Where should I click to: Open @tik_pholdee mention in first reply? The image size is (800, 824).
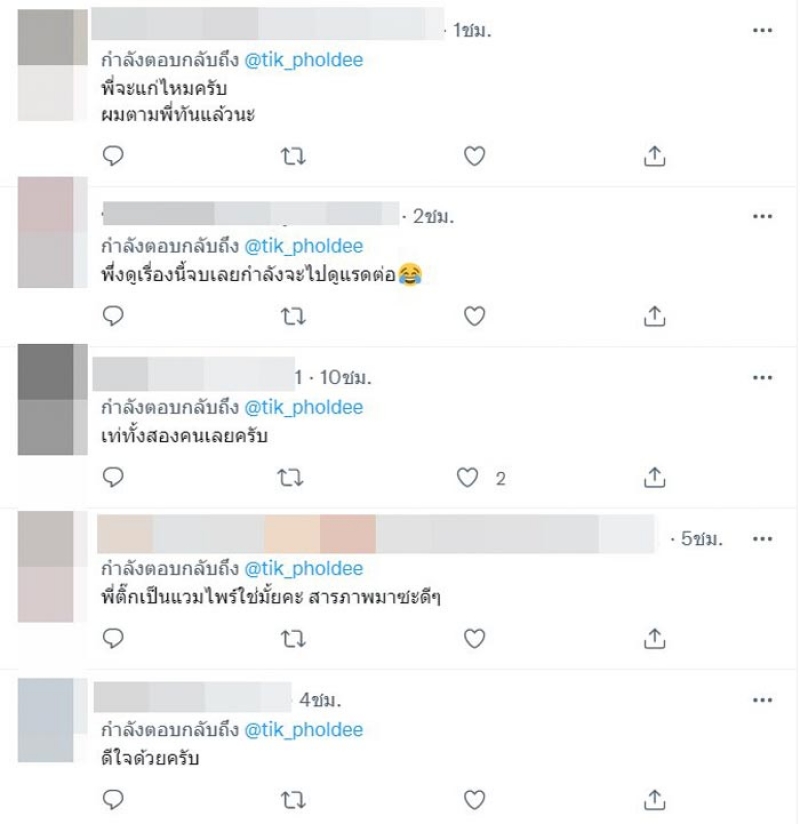tap(304, 60)
